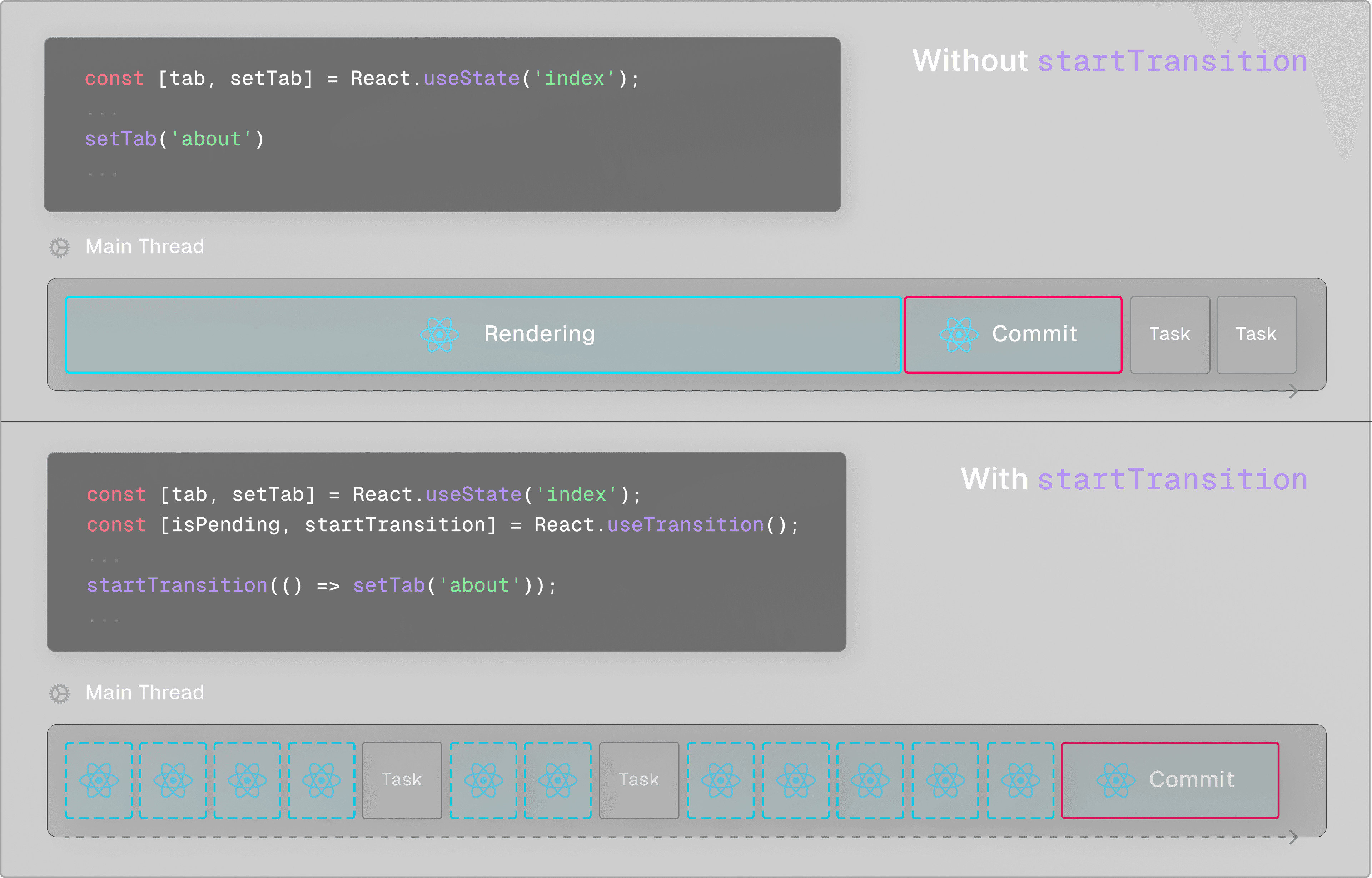1372x878 pixels.
Task: Click the React icon in the top Commit block
Action: [x=959, y=335]
